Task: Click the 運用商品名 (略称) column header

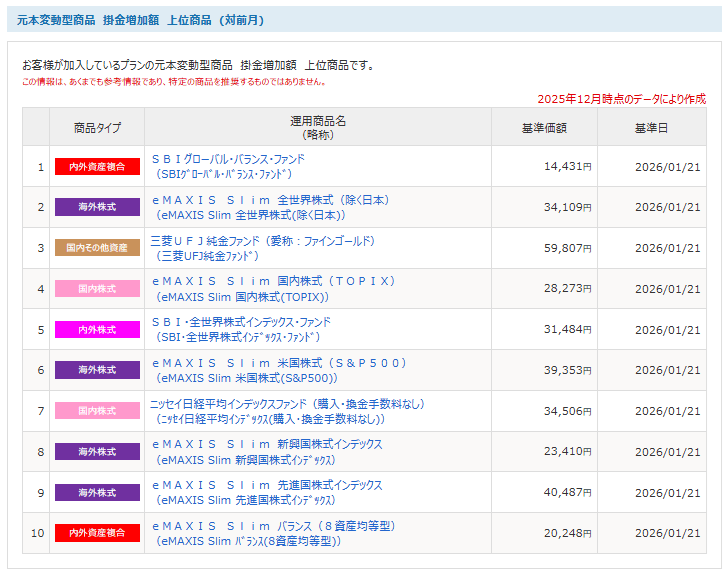Action: (x=318, y=127)
